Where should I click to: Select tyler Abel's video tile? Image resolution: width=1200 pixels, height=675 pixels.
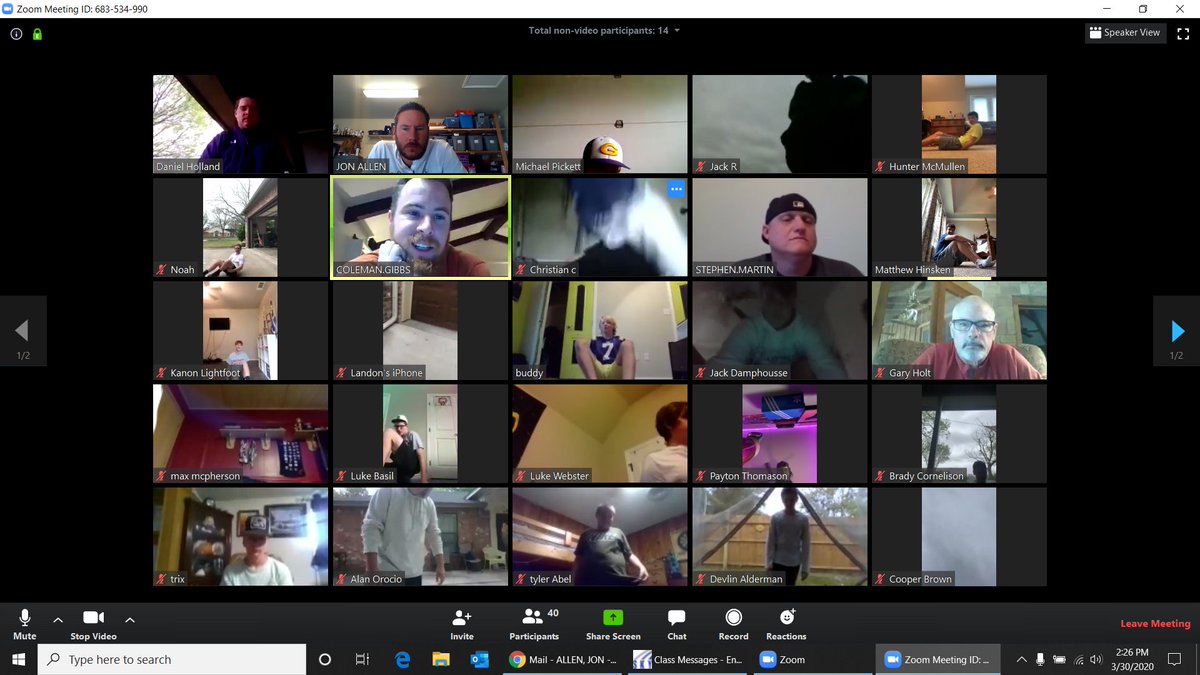[x=600, y=536]
